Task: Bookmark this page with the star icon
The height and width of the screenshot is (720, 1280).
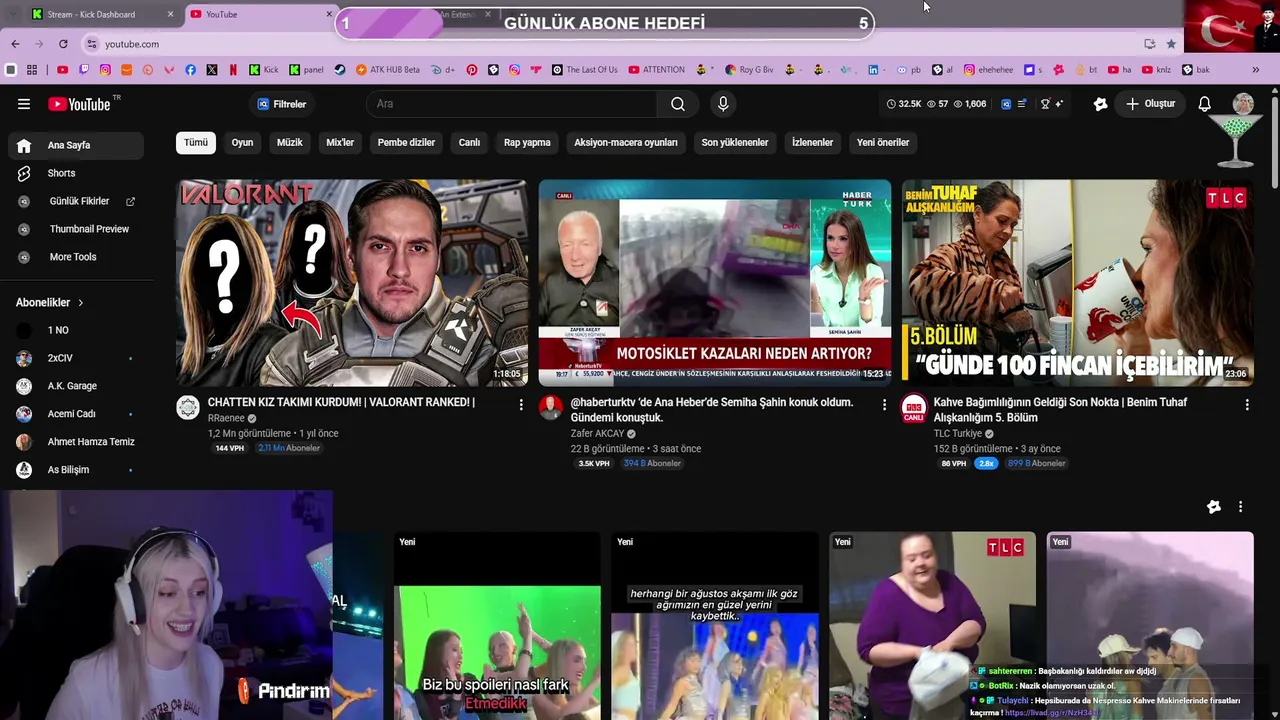Action: pos(1171,44)
